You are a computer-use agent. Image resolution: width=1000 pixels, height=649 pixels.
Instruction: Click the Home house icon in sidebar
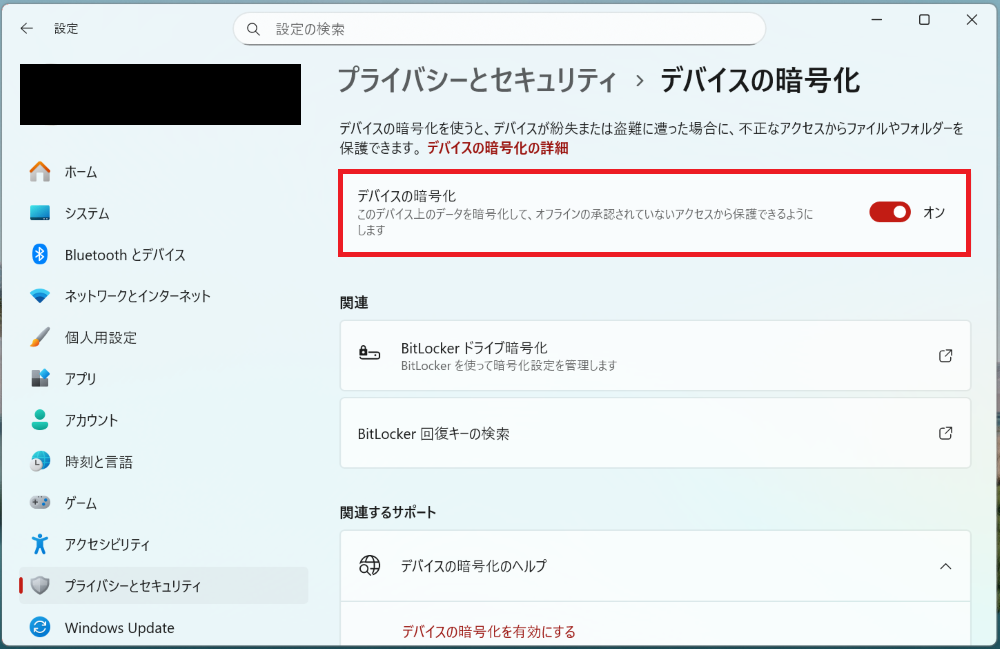(40, 172)
